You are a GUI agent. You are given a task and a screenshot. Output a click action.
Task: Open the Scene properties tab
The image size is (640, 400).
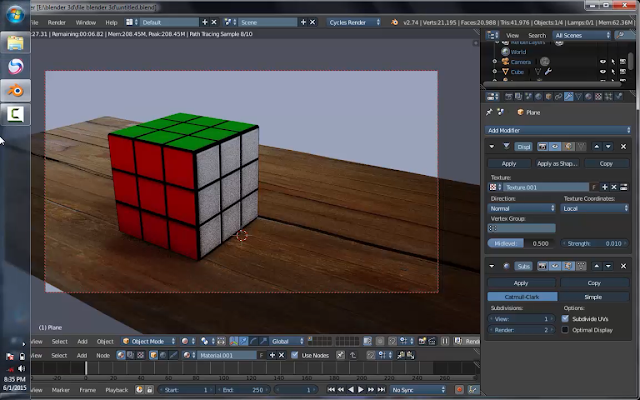click(529, 97)
